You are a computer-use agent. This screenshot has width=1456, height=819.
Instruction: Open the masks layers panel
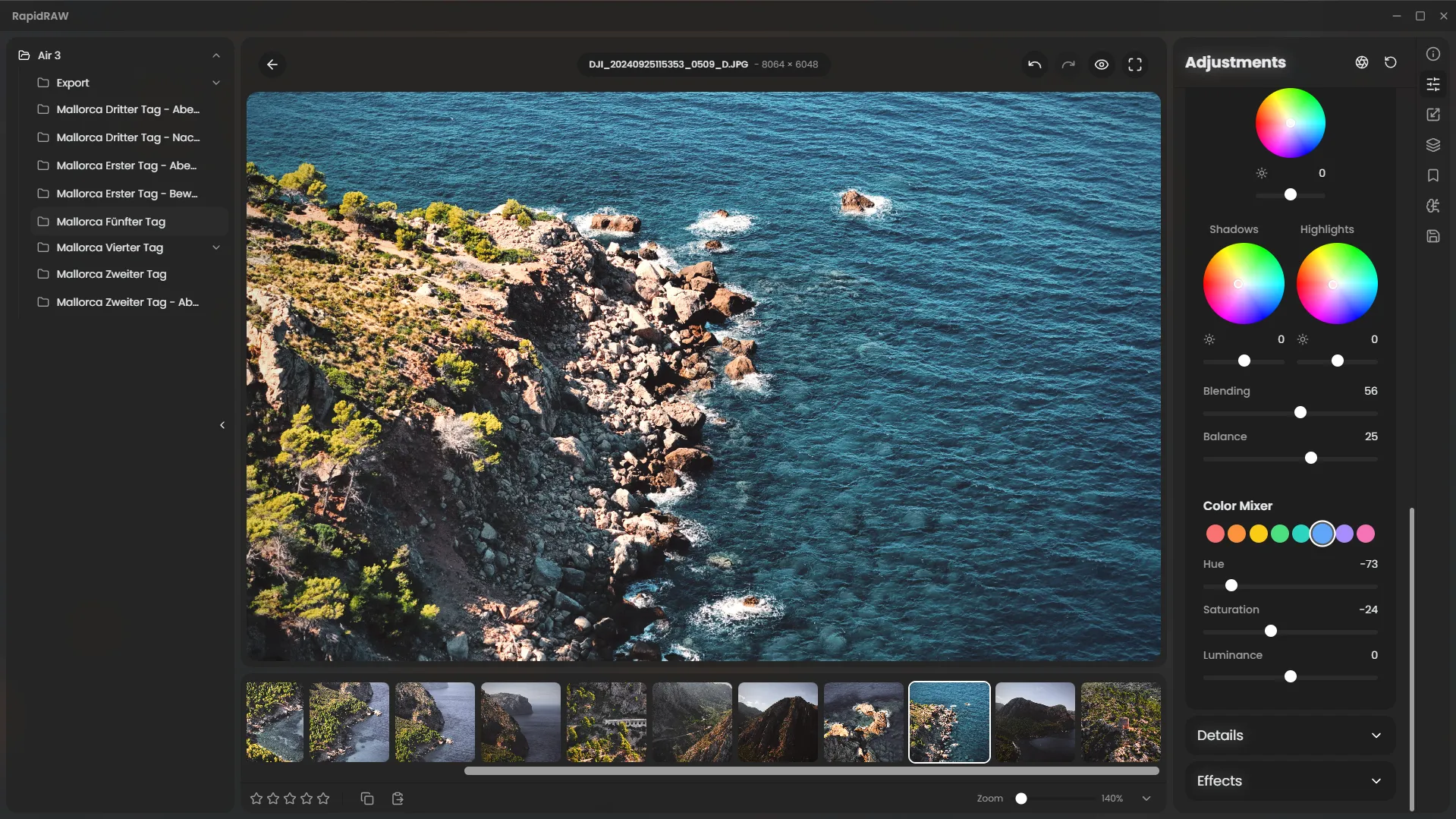coord(1432,145)
